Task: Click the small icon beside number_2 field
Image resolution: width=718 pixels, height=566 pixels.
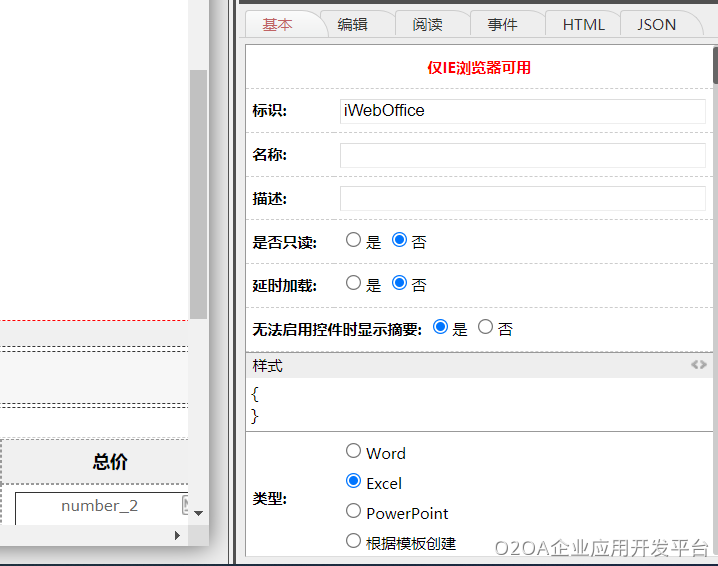Action: (x=186, y=506)
